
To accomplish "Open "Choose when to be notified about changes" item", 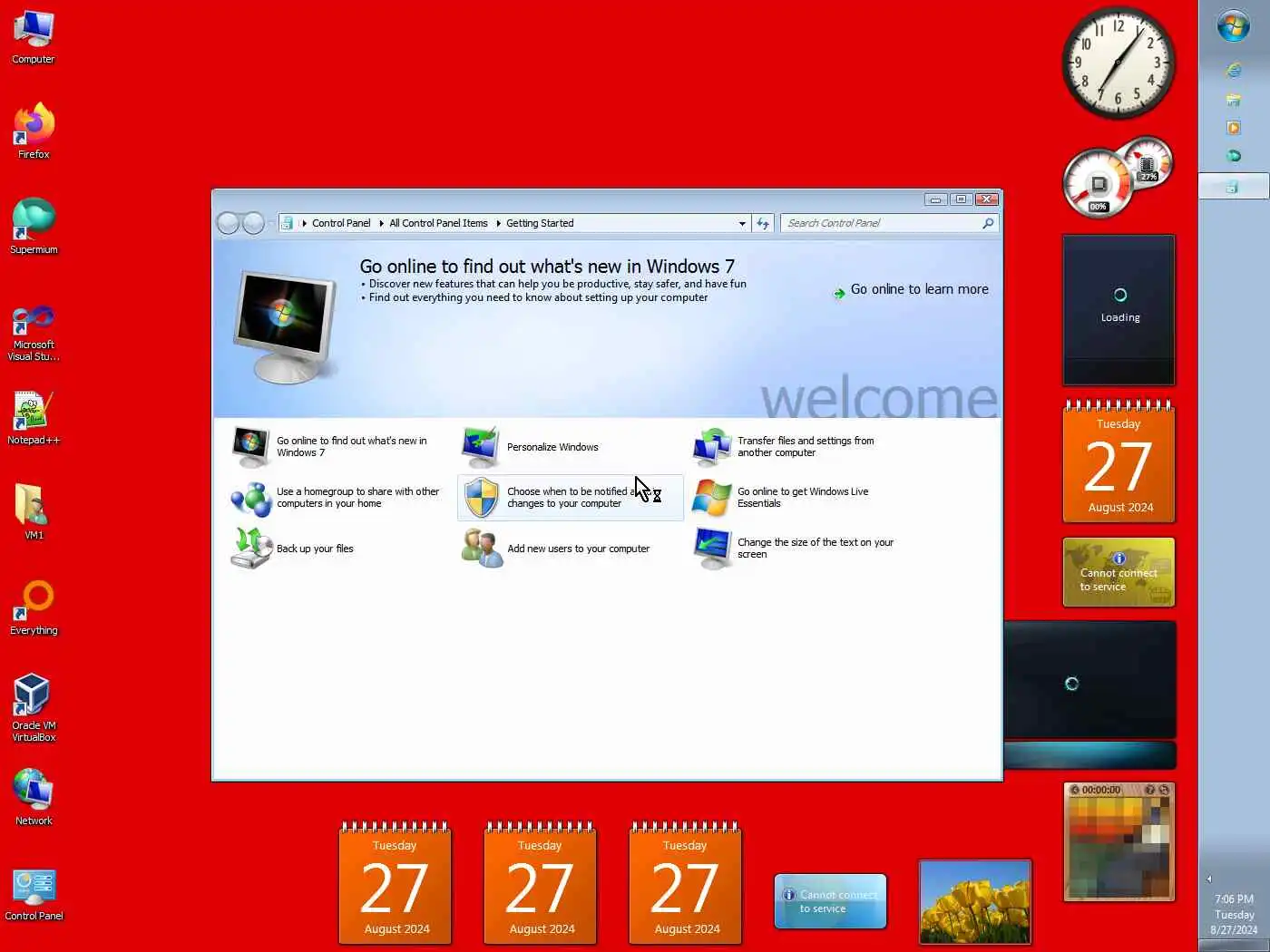I will [571, 498].
